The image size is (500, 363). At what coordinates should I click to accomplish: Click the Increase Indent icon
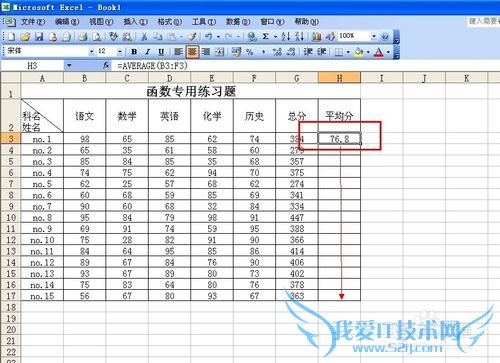point(322,52)
